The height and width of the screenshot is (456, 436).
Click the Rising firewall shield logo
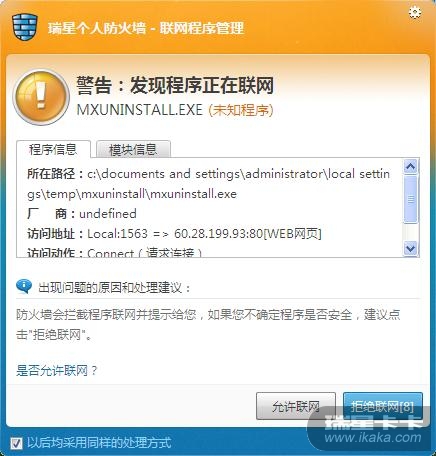(x=24, y=26)
